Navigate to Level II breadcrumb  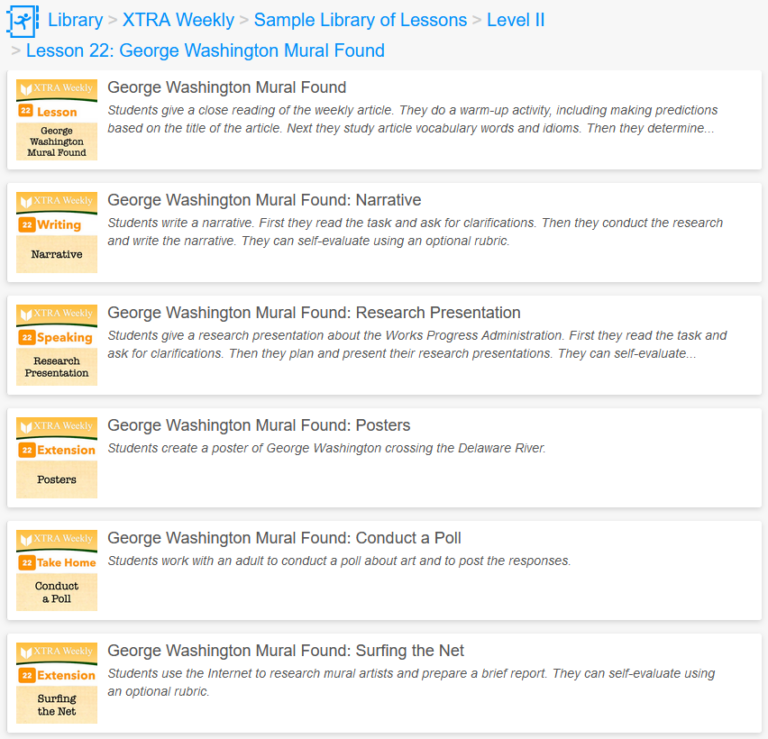[515, 20]
